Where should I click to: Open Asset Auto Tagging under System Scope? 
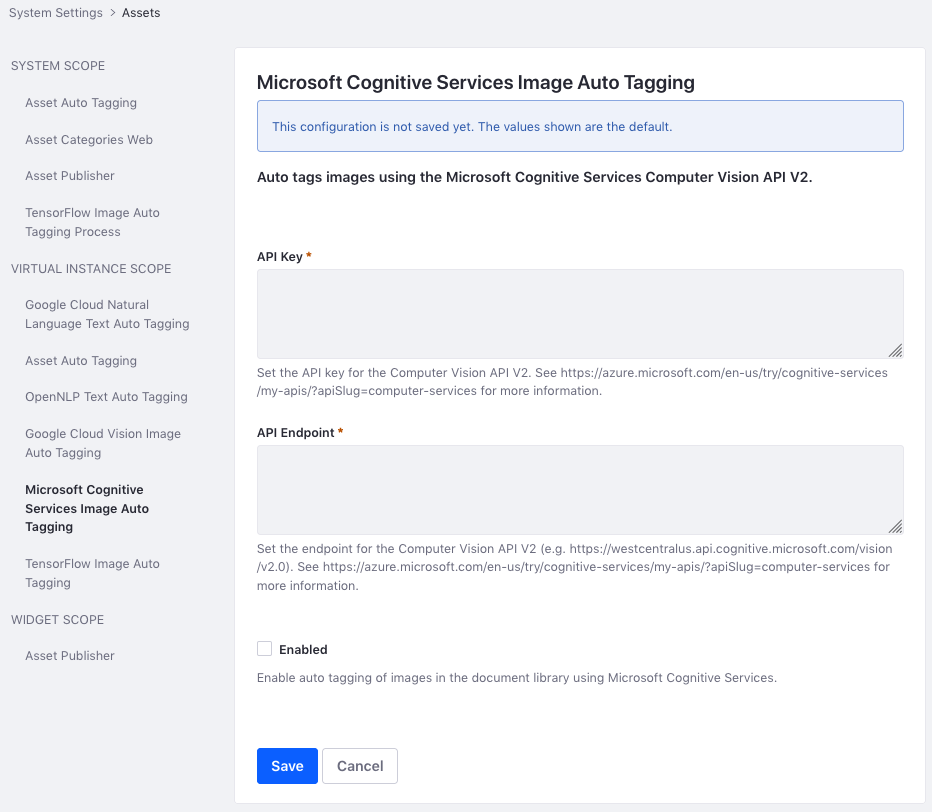point(81,103)
